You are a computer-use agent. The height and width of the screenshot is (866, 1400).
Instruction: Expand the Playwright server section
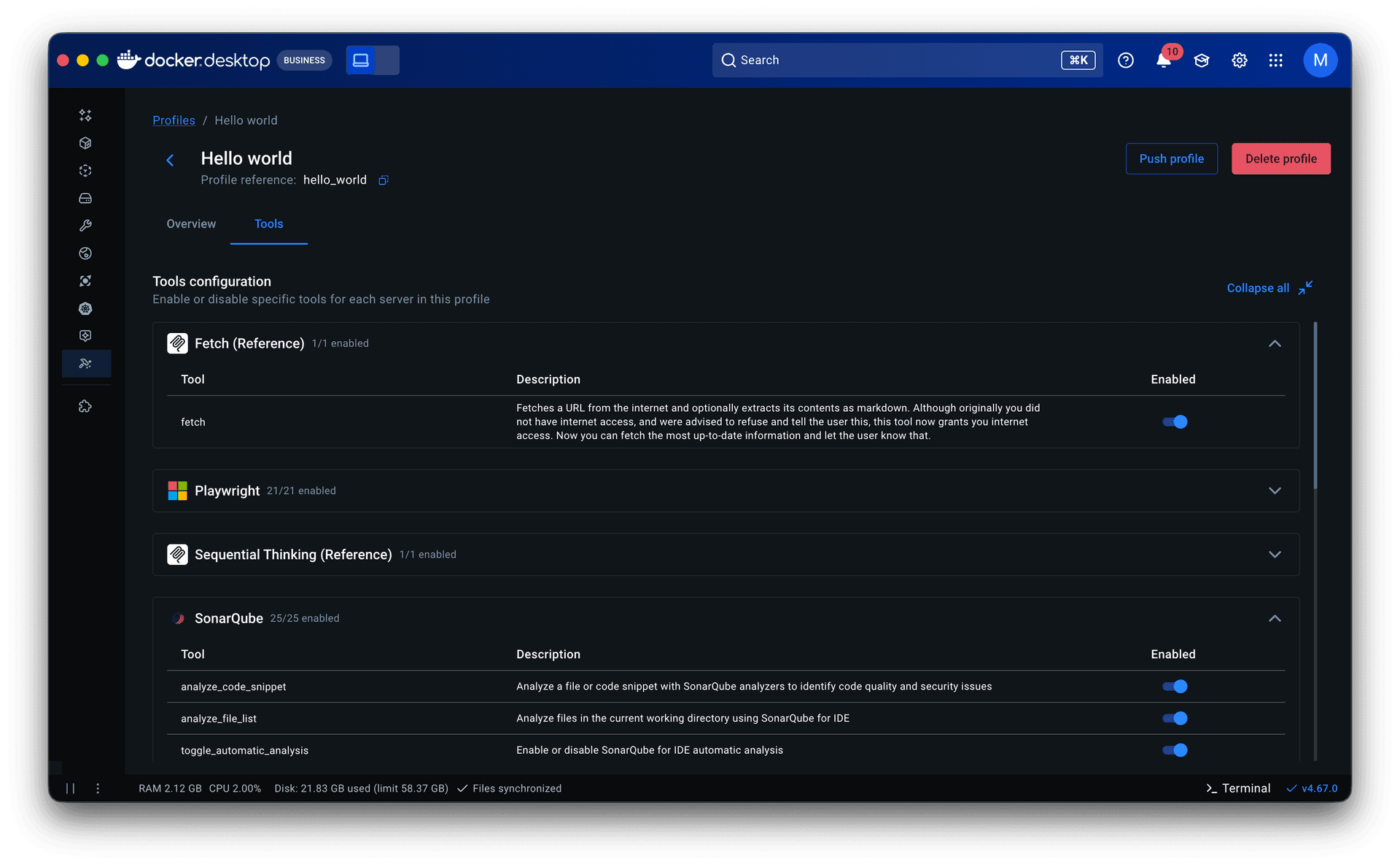pyautogui.click(x=1274, y=491)
